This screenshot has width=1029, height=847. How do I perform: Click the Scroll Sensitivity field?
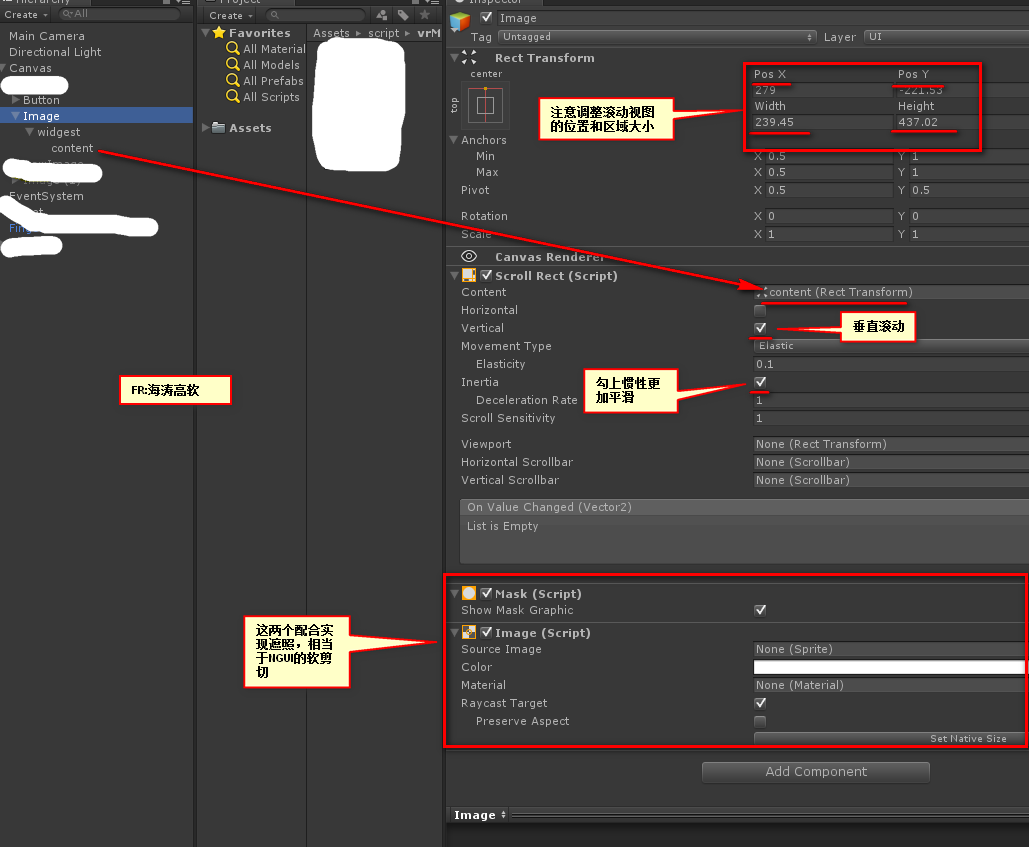tap(891, 418)
